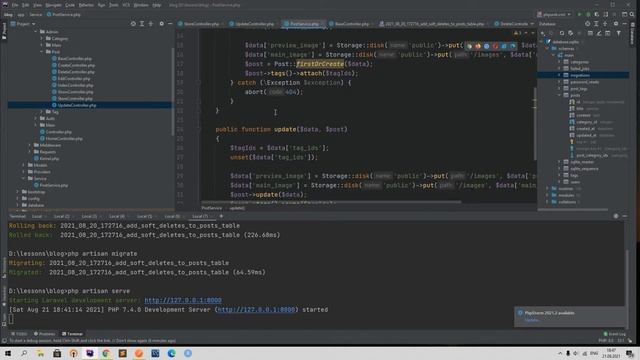Open the Refactor menu
This screenshot has width=640, height=360.
coord(86,5)
